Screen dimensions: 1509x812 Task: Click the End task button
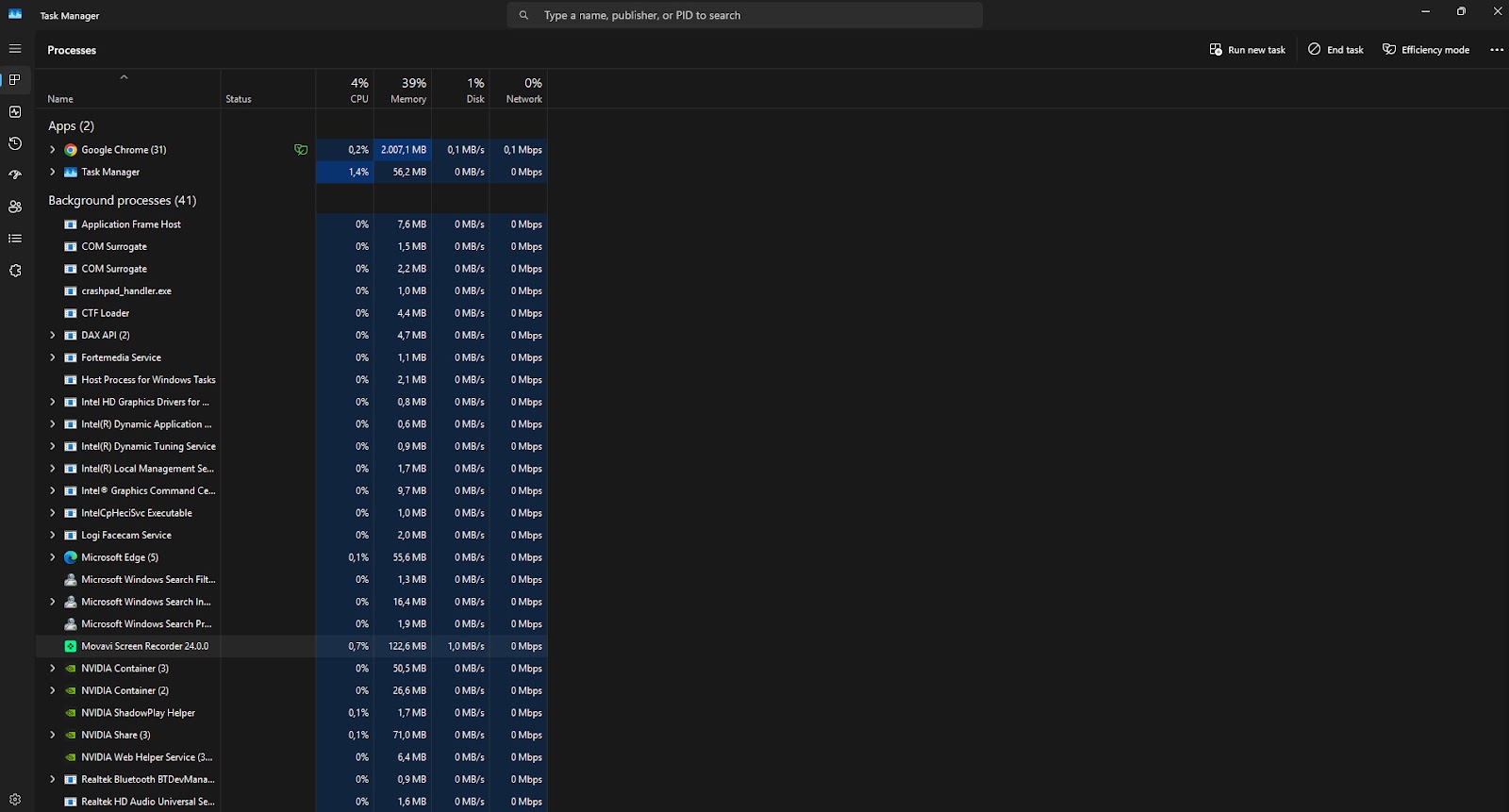[x=1335, y=50]
